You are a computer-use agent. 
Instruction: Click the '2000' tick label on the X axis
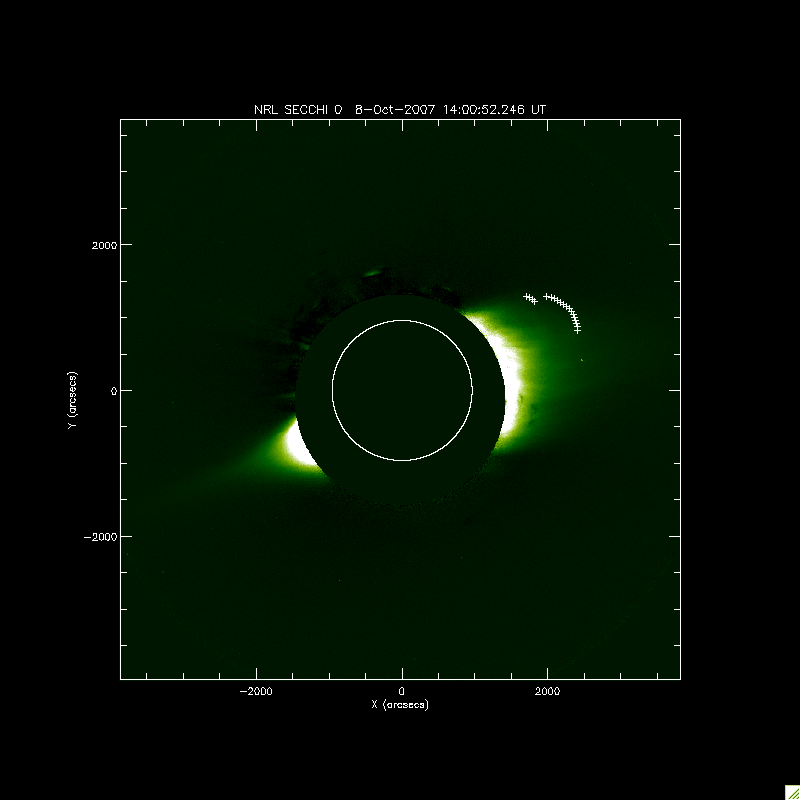tap(547, 691)
